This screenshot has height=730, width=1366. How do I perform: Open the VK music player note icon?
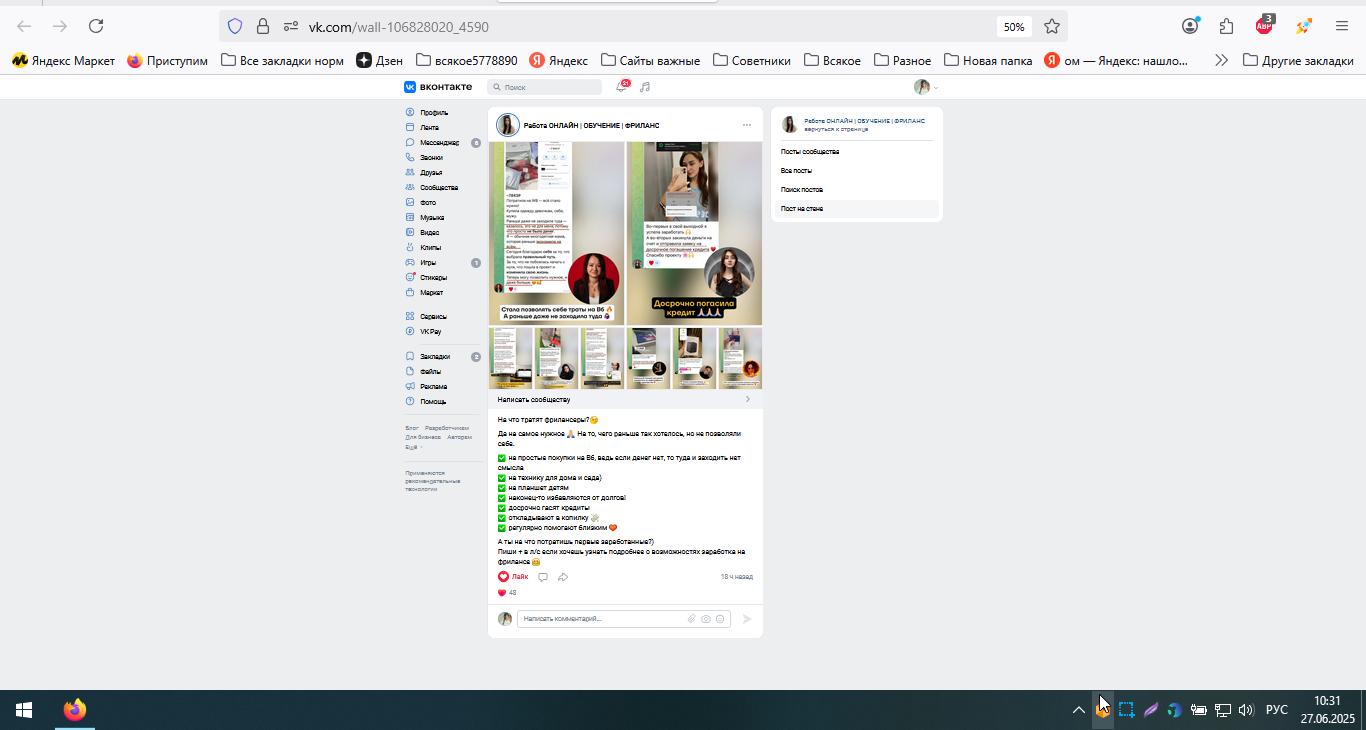[645, 87]
